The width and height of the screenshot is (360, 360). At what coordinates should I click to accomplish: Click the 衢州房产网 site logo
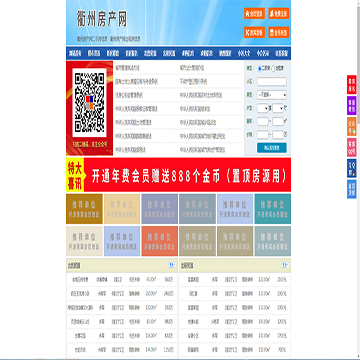pyautogui.click(x=102, y=19)
